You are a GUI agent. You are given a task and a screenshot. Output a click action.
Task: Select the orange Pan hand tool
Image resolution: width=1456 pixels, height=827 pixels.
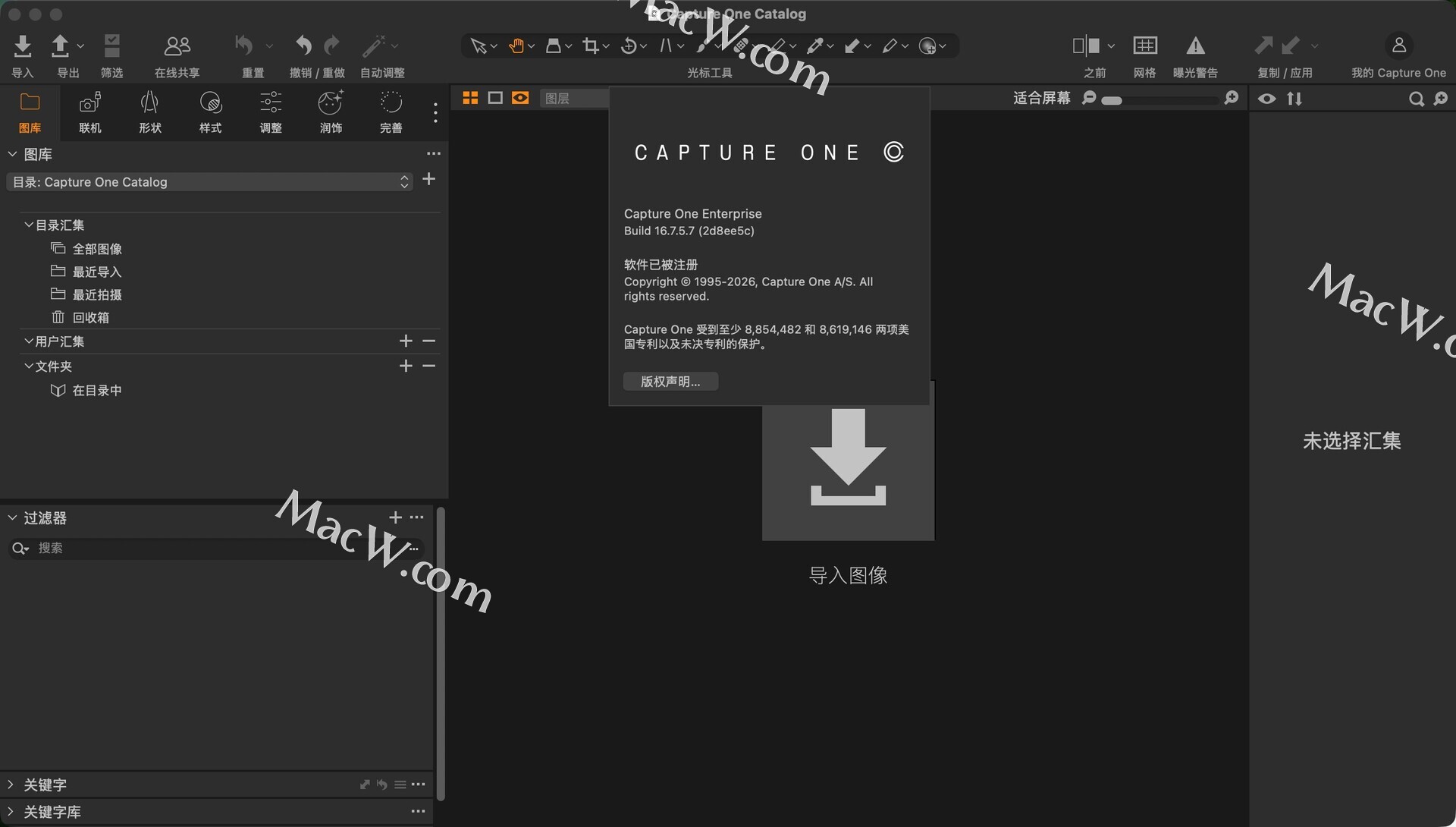click(x=516, y=46)
